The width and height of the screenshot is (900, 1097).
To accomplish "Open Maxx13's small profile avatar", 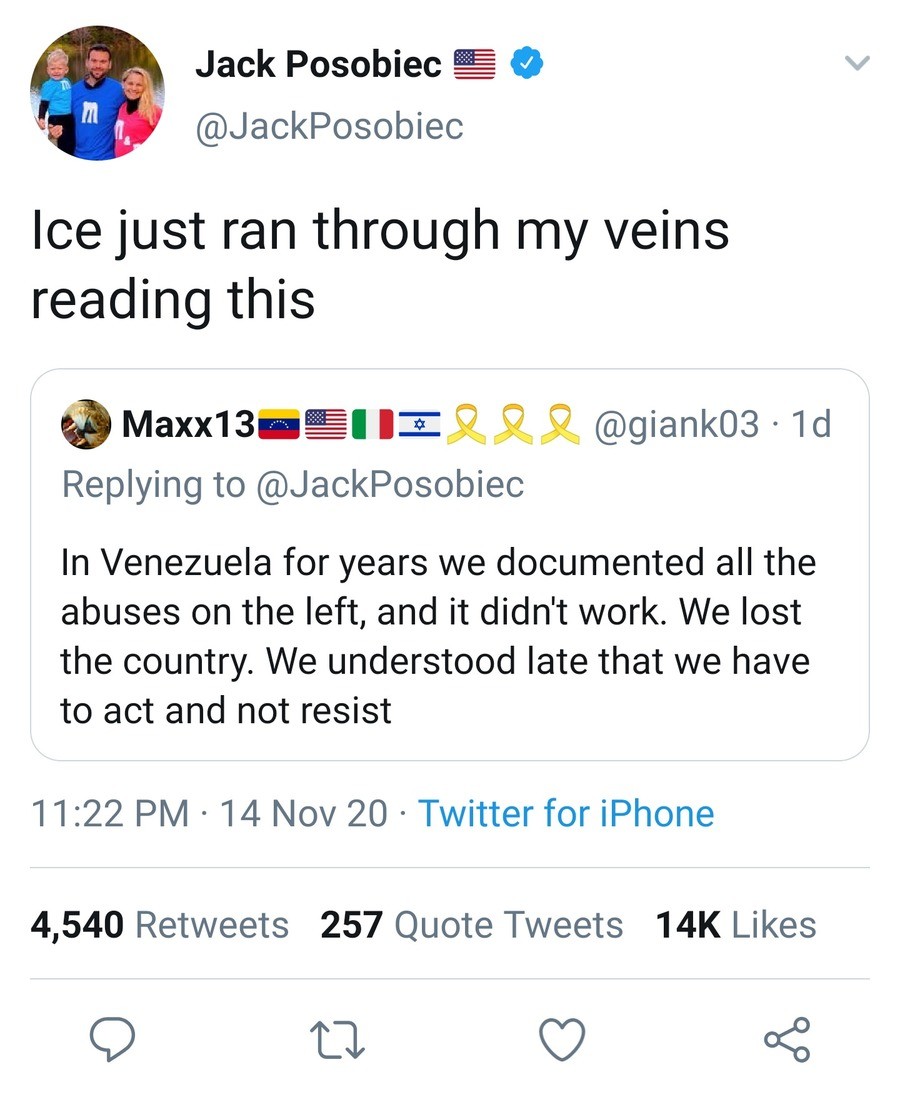I will pyautogui.click(x=85, y=424).
